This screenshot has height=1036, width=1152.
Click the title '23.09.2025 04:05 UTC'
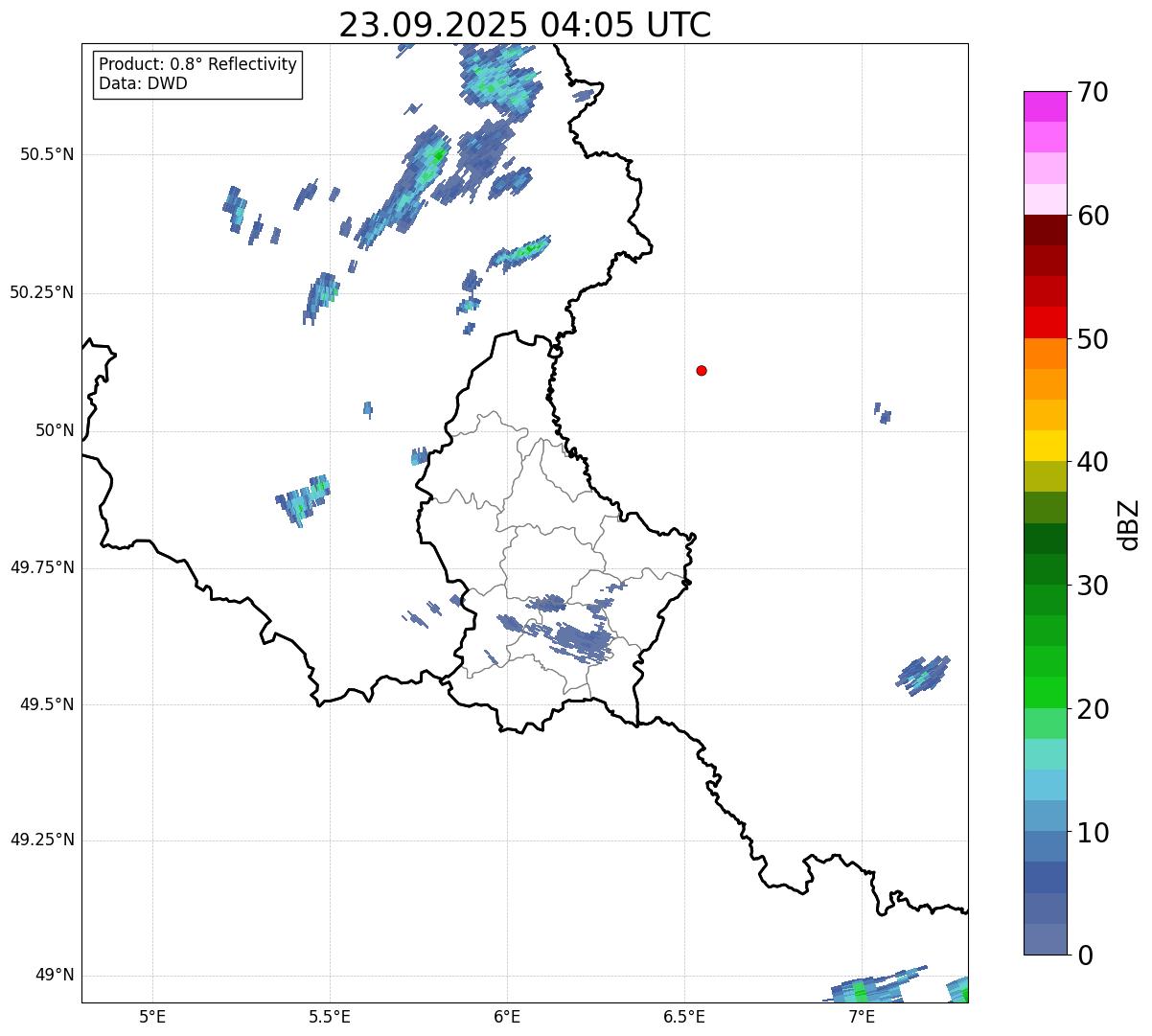525,25
